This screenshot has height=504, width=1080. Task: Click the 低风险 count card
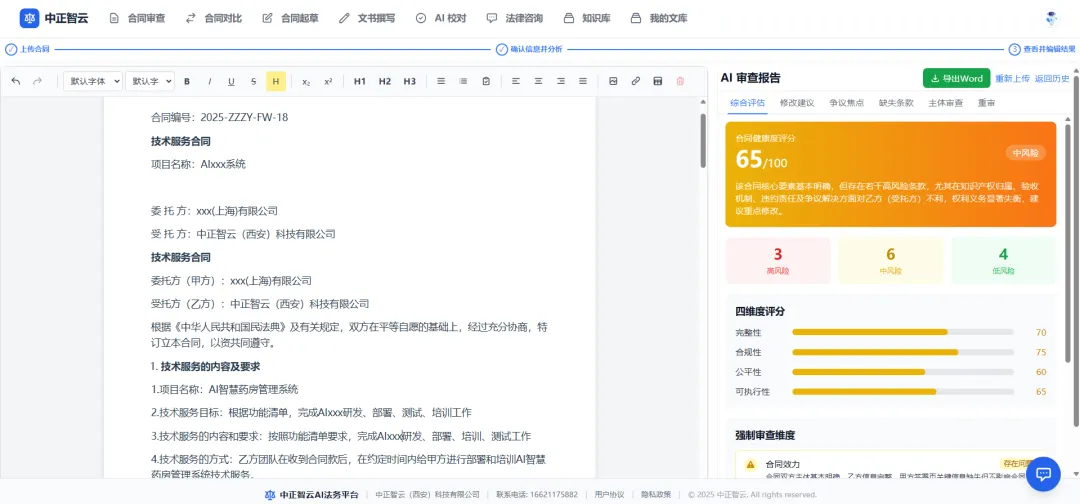coord(1003,260)
